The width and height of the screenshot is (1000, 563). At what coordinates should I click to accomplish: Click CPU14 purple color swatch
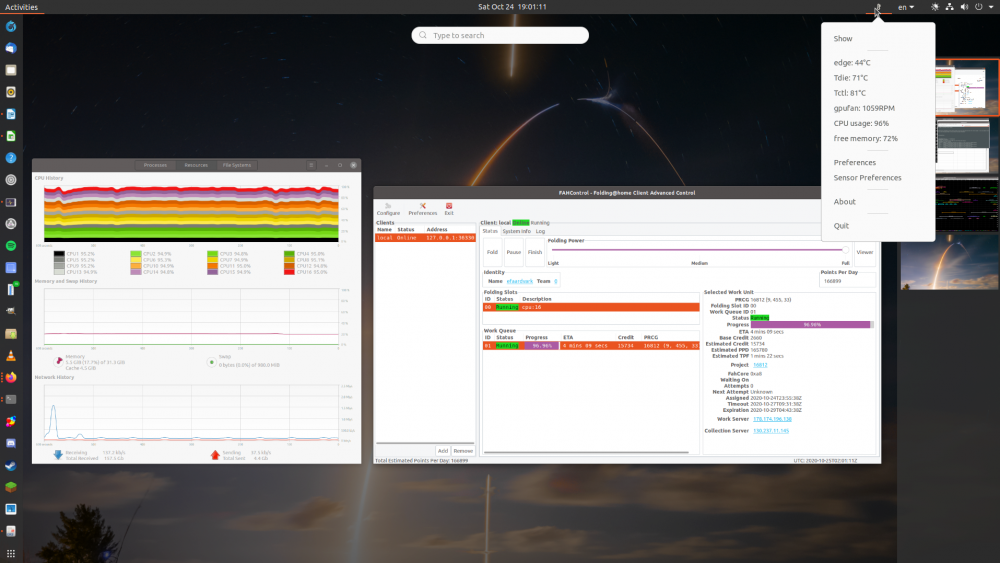pos(136,272)
